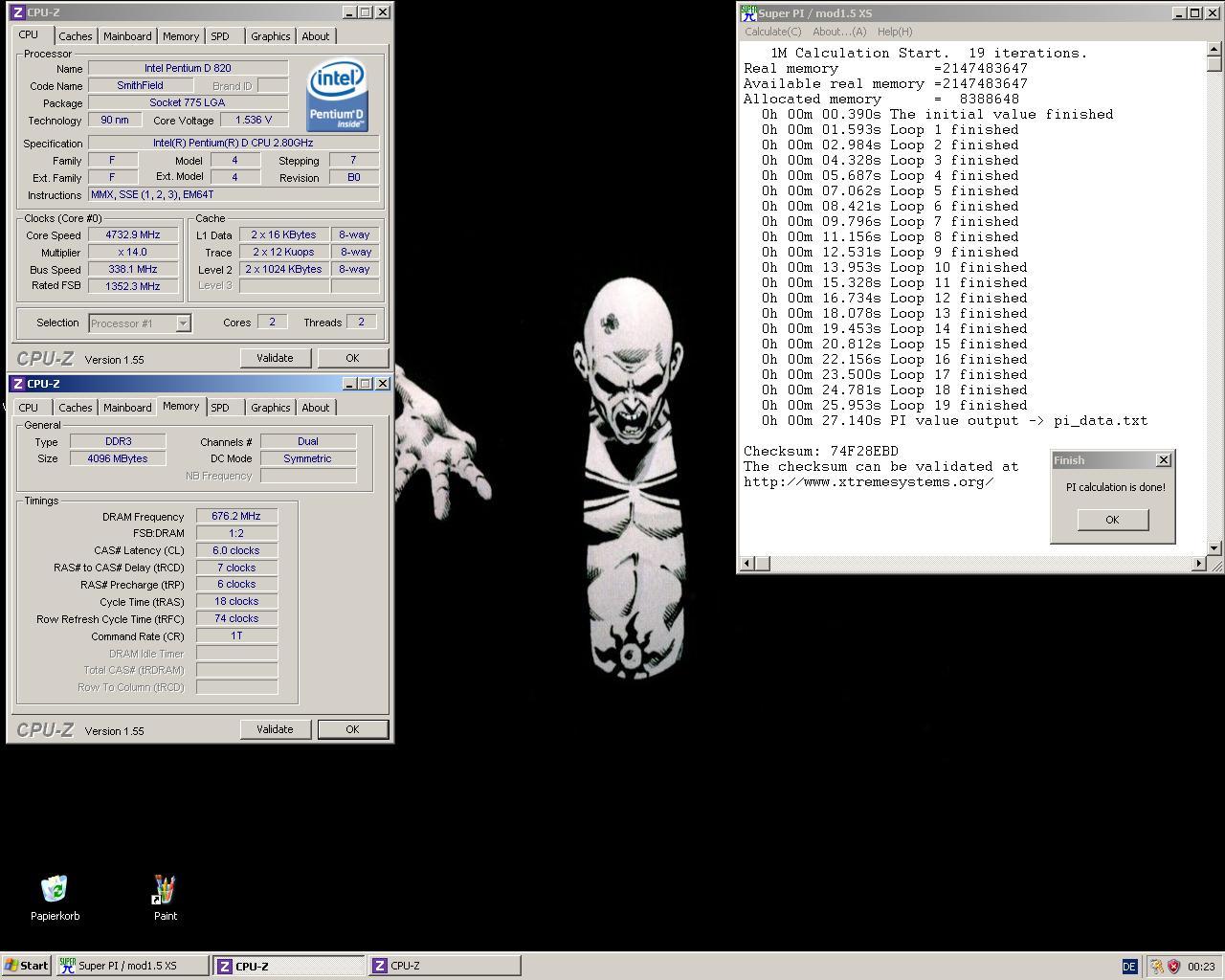Click Super PI vertical scrollbar up arrow
Screen dimensions: 1225x980
click(1214, 49)
